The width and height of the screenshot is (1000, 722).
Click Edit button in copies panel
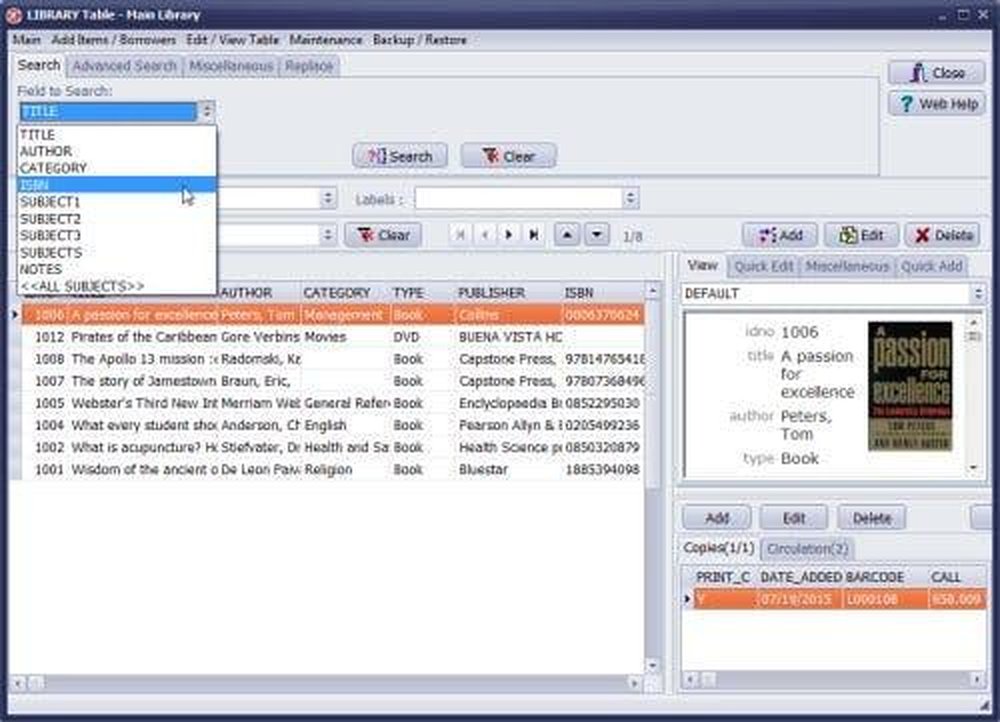794,518
